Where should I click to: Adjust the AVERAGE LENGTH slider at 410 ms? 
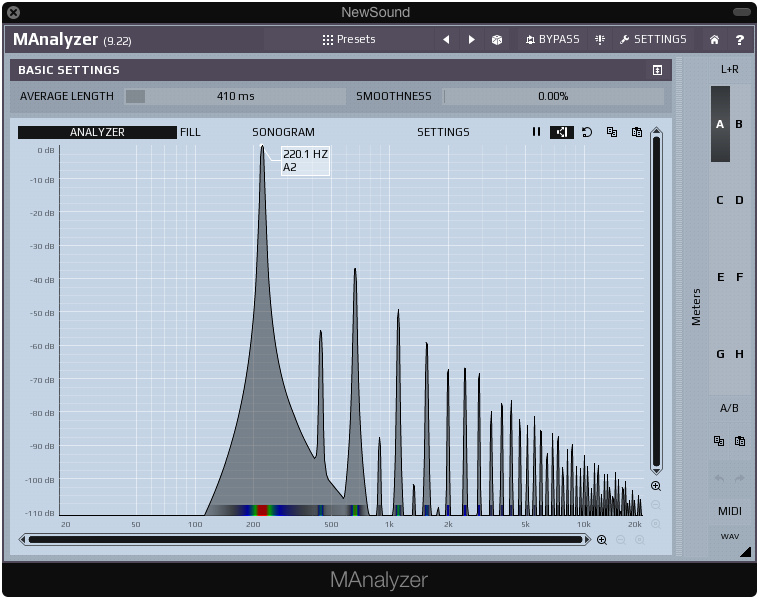(235, 96)
